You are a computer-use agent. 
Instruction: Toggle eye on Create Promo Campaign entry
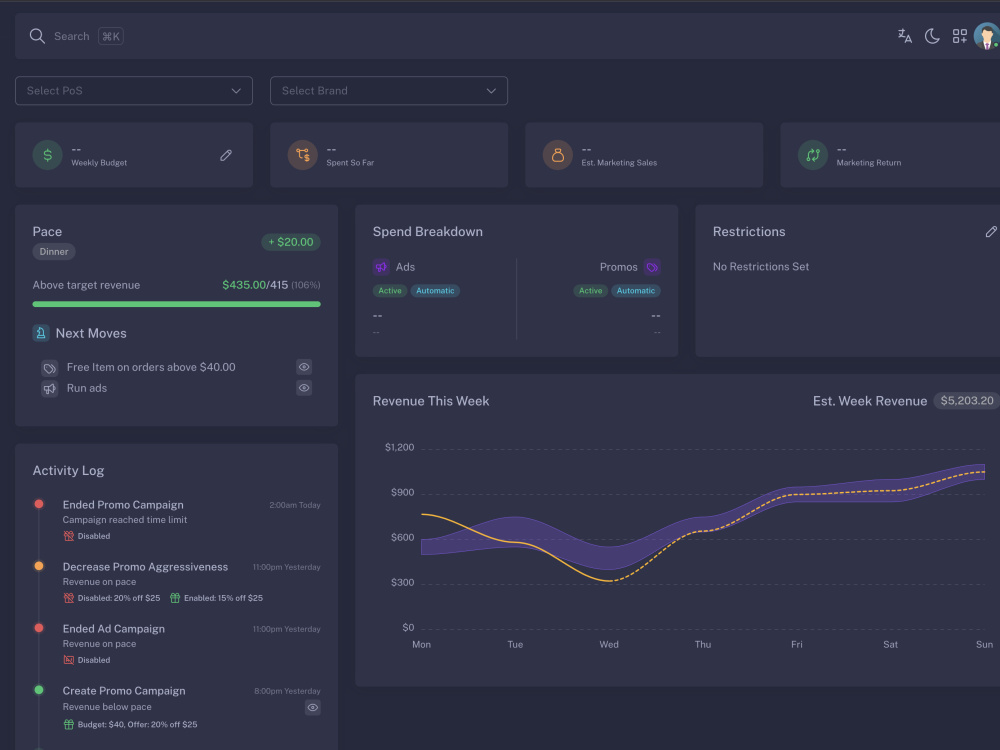(x=312, y=707)
